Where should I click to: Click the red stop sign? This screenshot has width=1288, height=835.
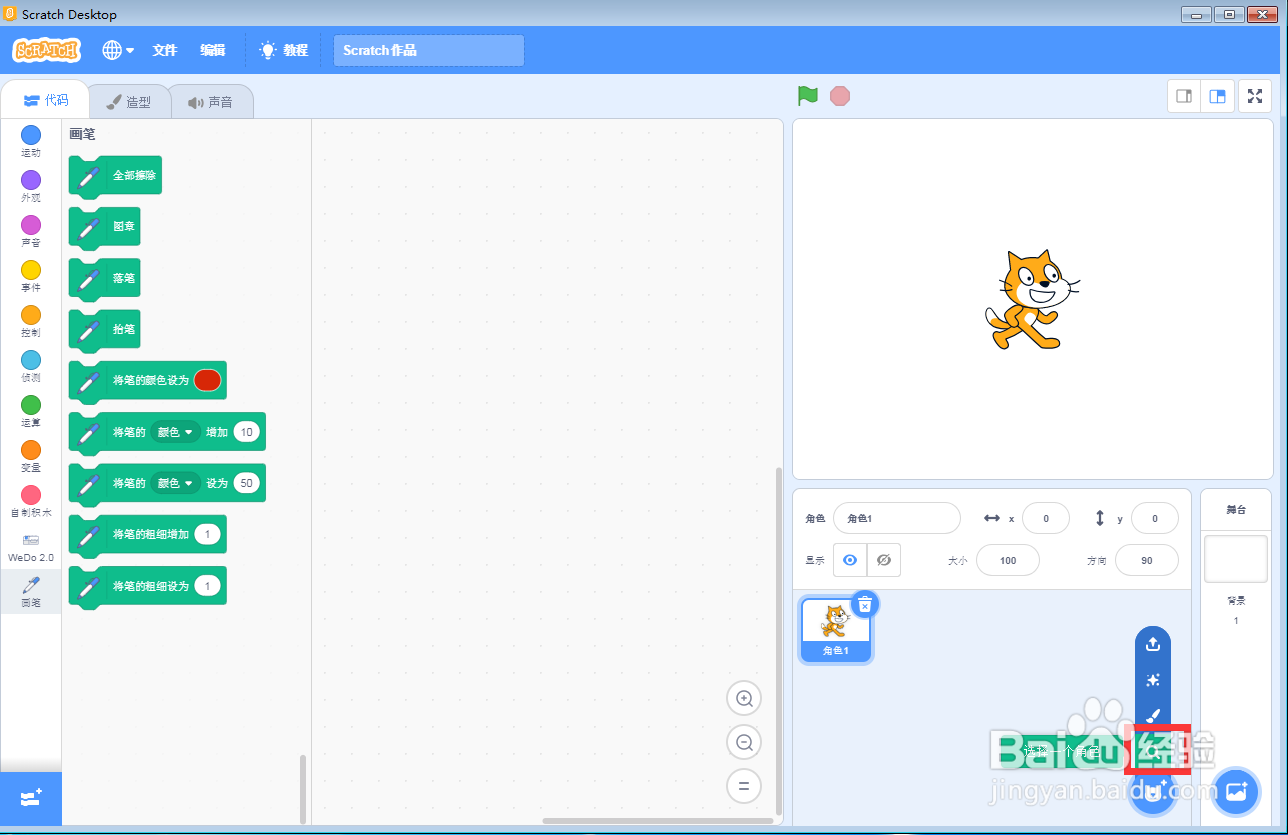840,95
